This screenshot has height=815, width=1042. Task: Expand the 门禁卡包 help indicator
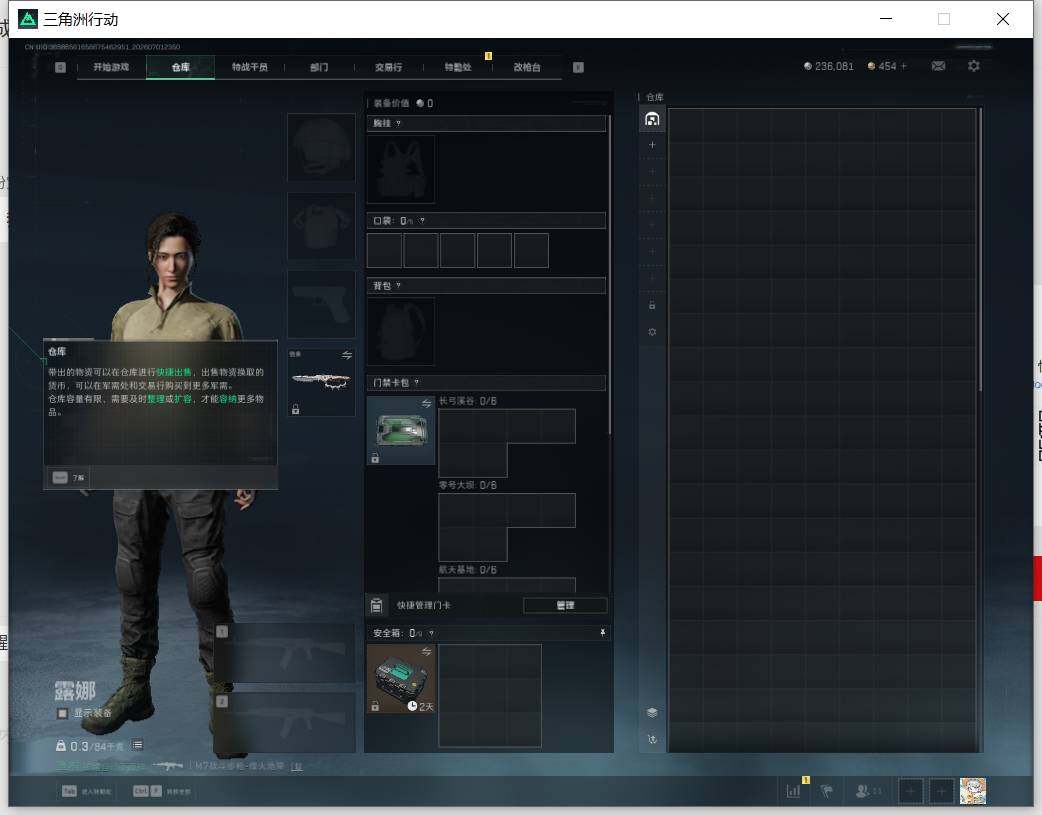(x=416, y=382)
